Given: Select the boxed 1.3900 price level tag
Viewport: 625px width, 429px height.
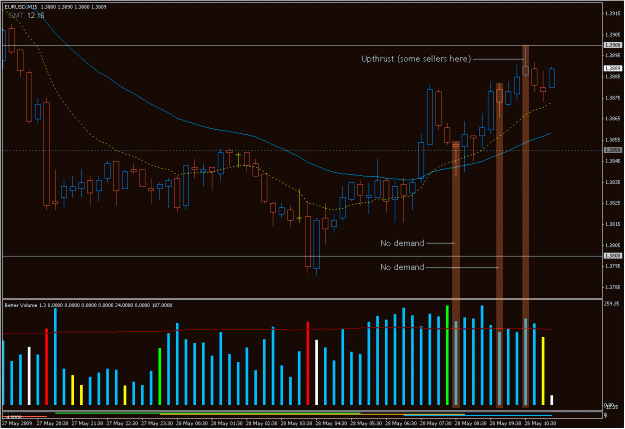Looking at the screenshot, I should pyautogui.click(x=613, y=45).
